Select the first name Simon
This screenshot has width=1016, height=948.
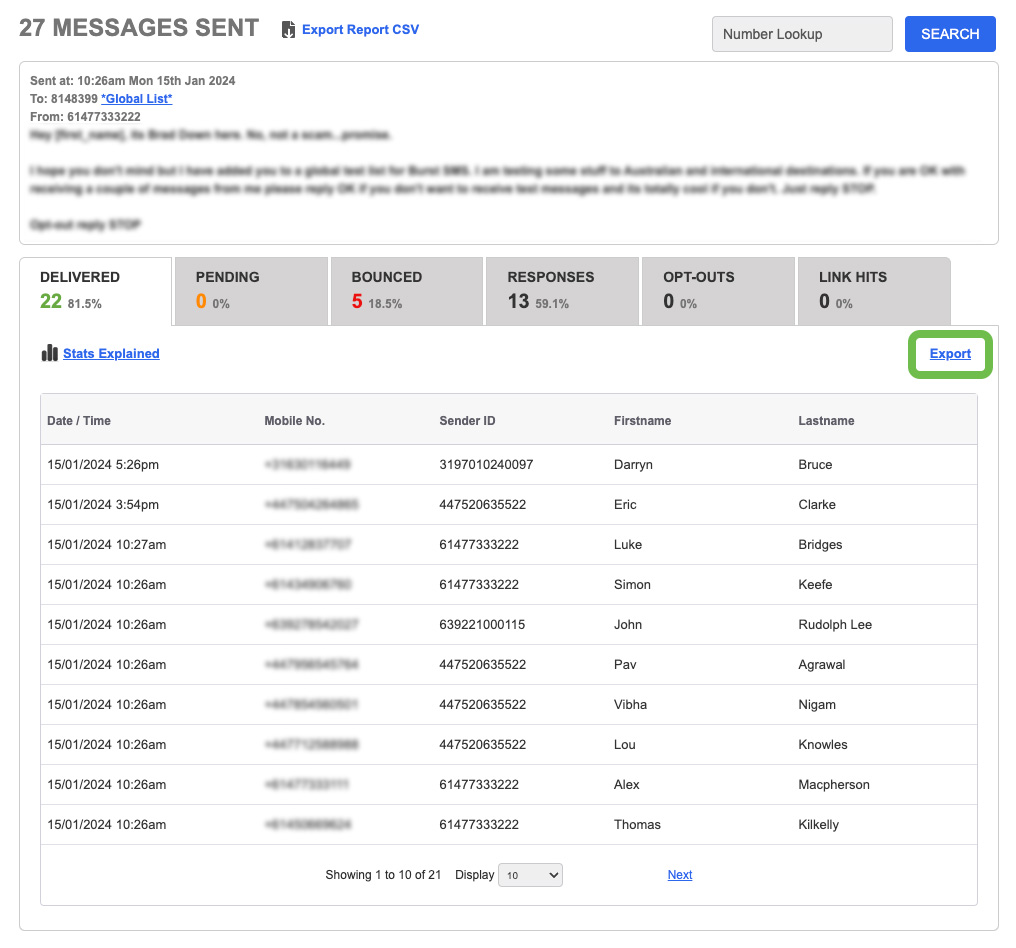pos(632,584)
